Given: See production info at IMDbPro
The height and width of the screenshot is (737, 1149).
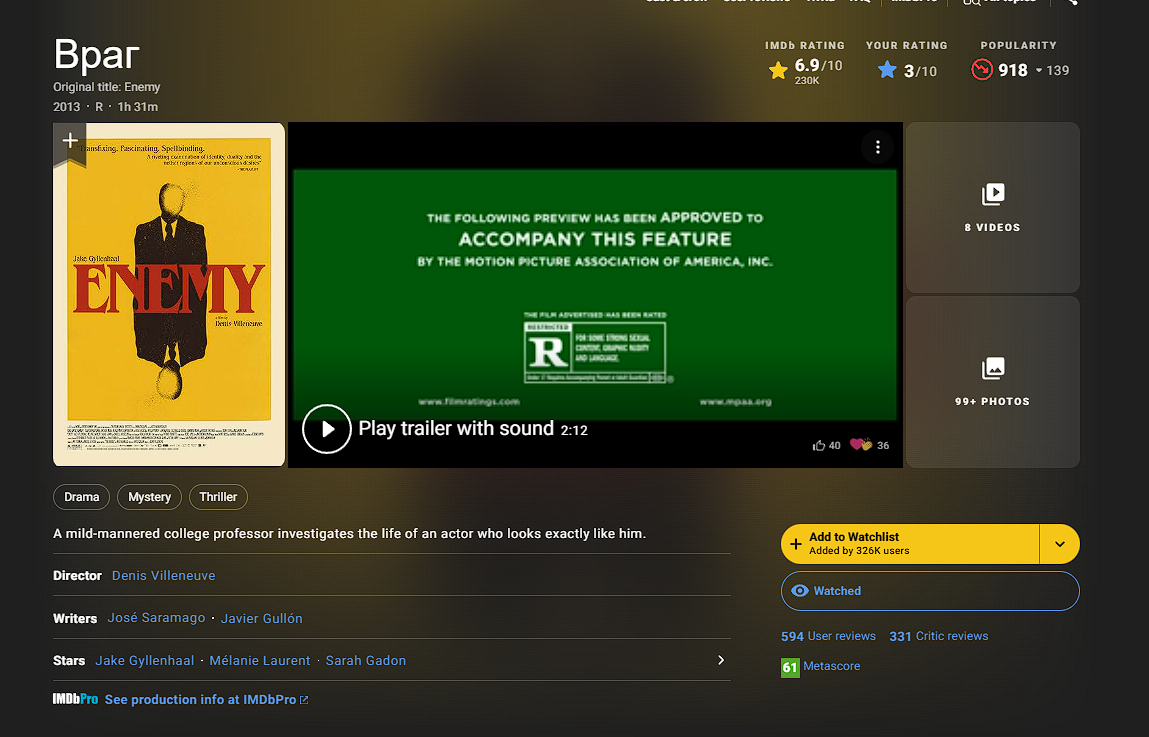Looking at the screenshot, I should coord(206,700).
